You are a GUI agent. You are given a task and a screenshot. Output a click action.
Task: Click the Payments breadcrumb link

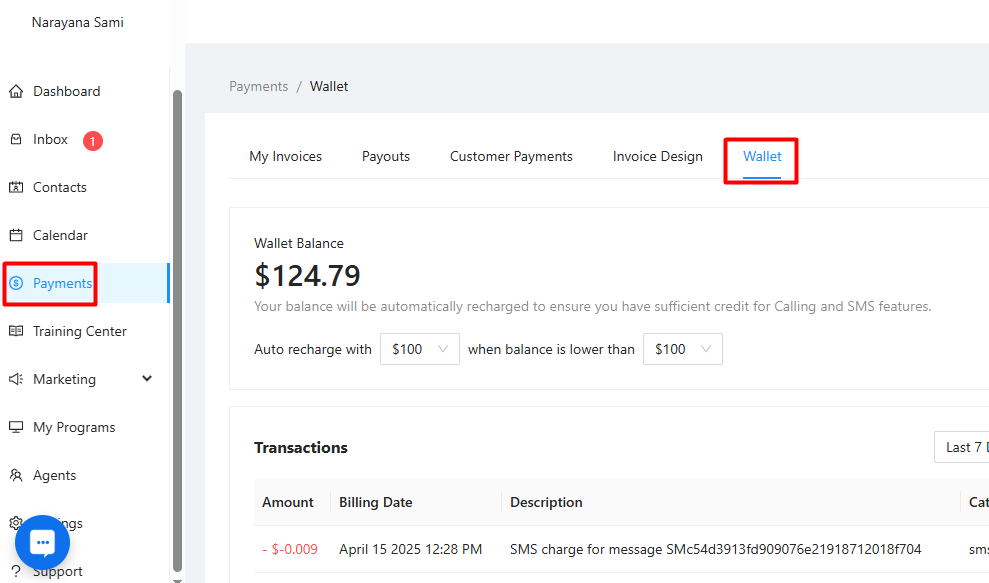(x=258, y=86)
